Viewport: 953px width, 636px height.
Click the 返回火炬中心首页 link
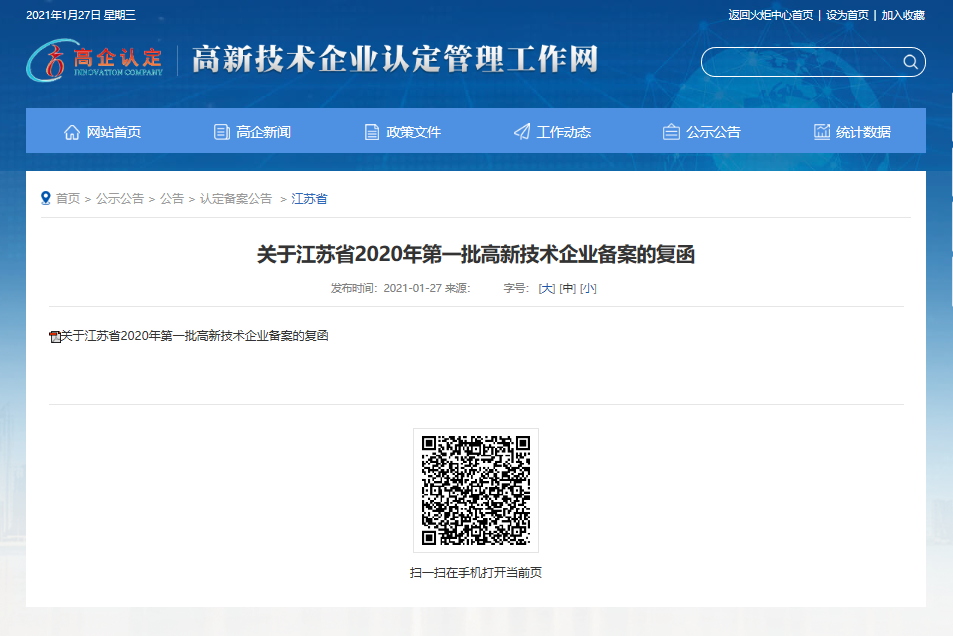[771, 15]
